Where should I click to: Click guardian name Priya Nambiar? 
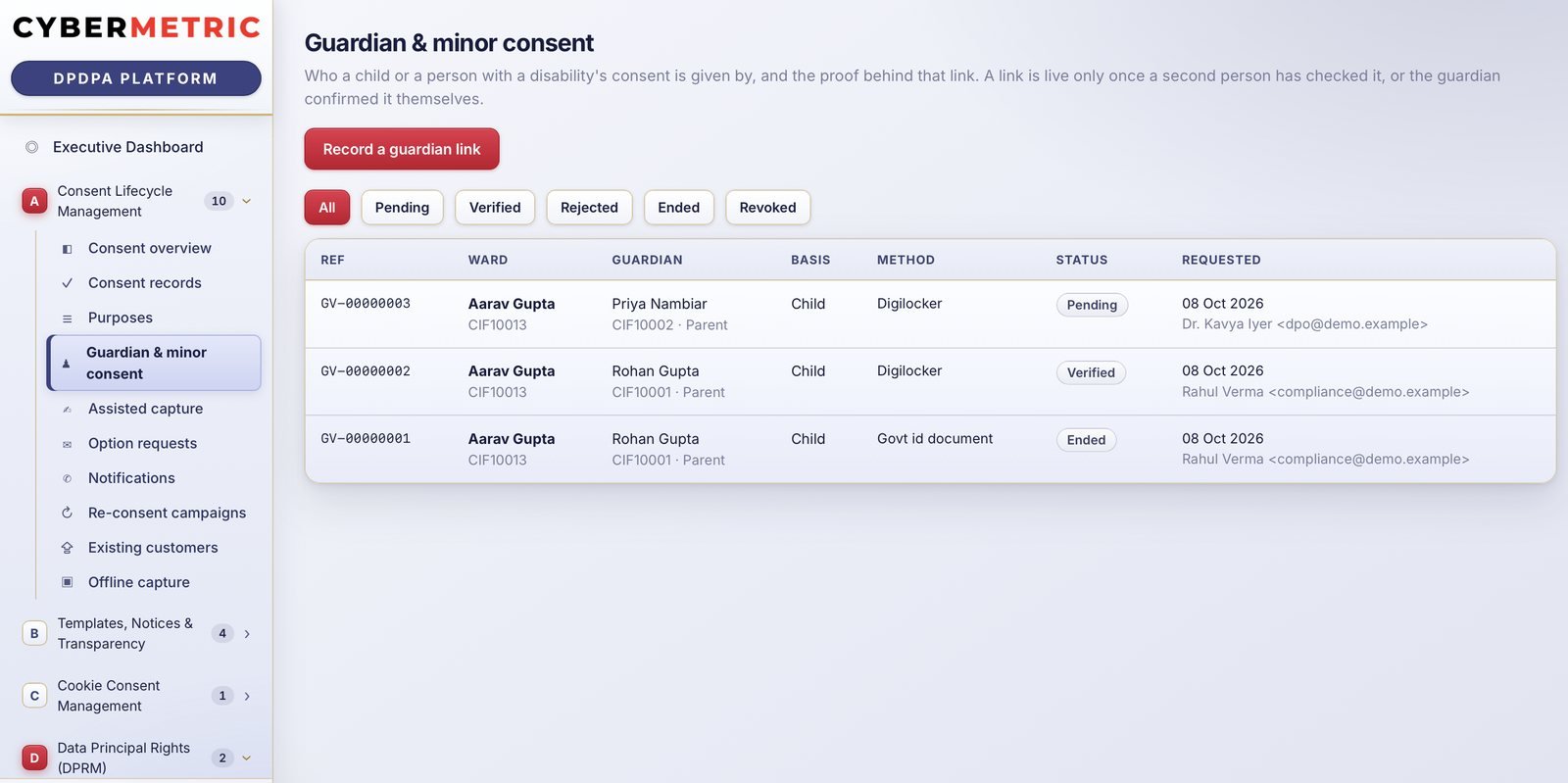pyautogui.click(x=660, y=304)
